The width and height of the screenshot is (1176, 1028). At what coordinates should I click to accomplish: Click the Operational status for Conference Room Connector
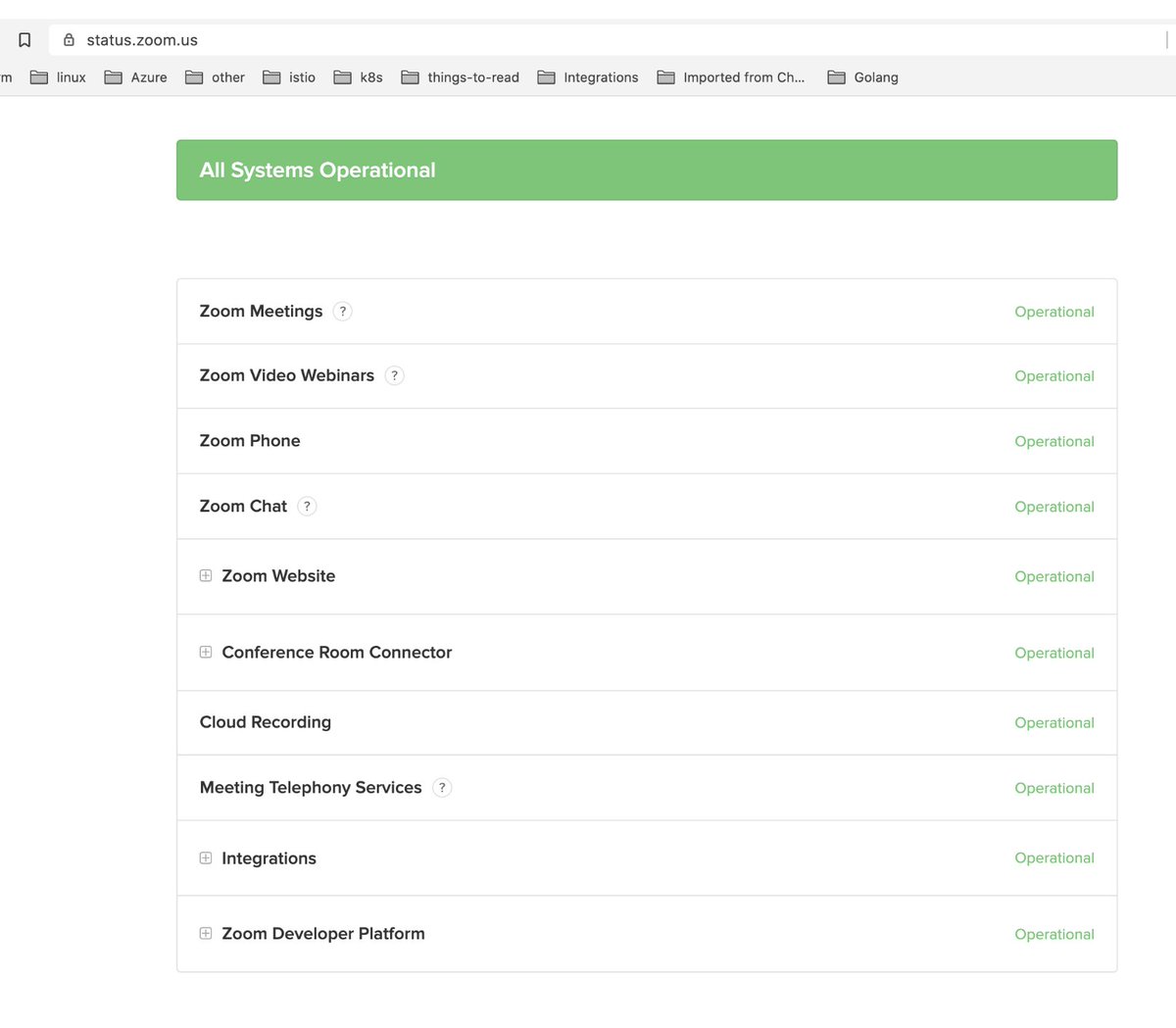pyautogui.click(x=1054, y=654)
